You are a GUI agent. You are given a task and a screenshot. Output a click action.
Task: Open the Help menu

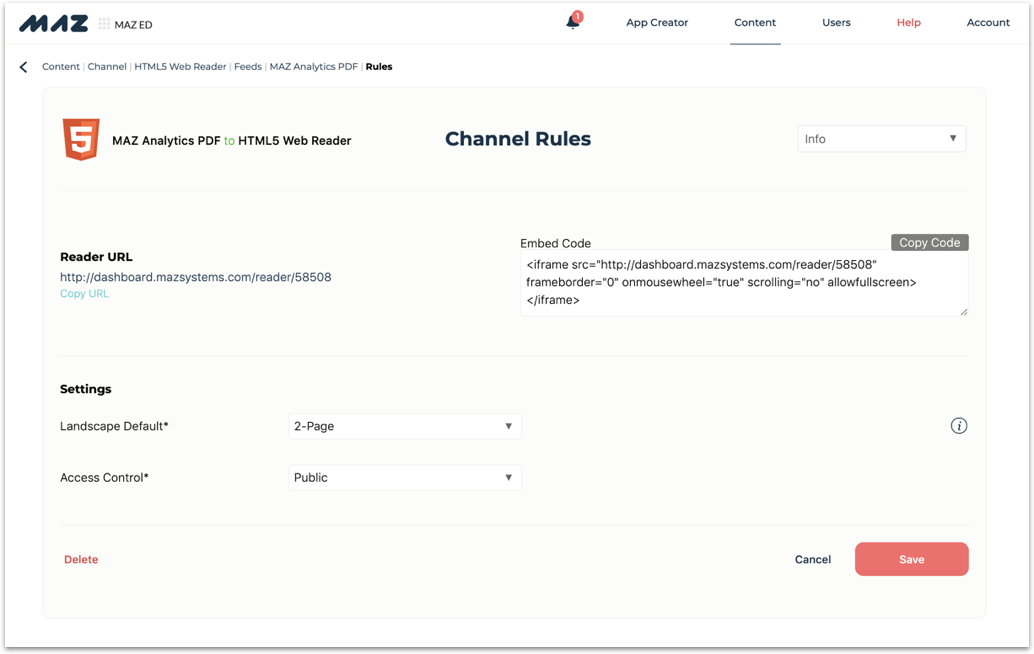[908, 22]
